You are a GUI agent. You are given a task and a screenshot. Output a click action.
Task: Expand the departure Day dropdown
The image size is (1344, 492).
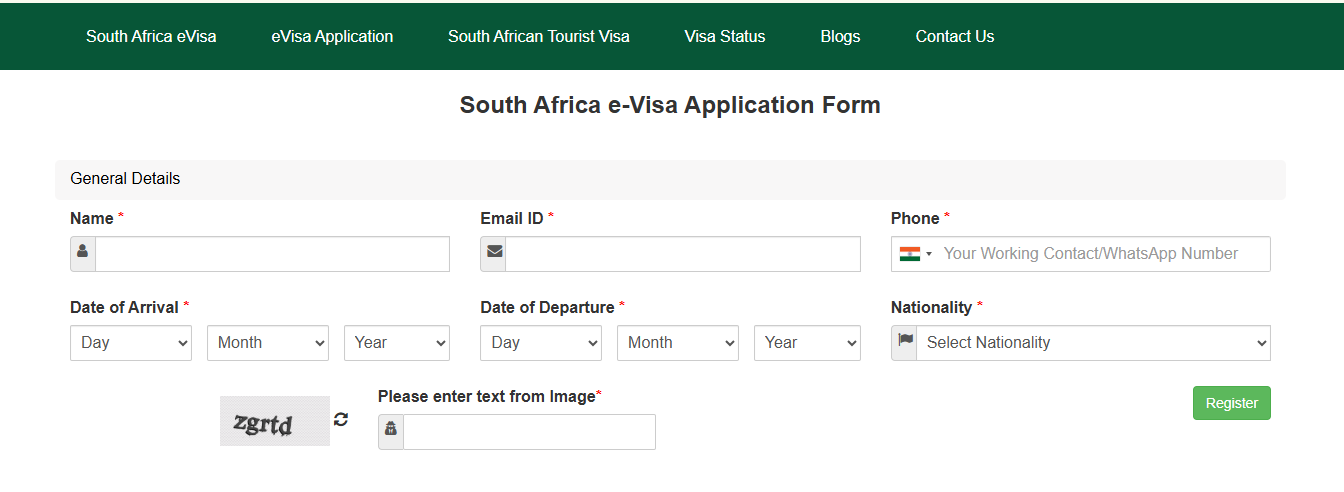tap(541, 343)
